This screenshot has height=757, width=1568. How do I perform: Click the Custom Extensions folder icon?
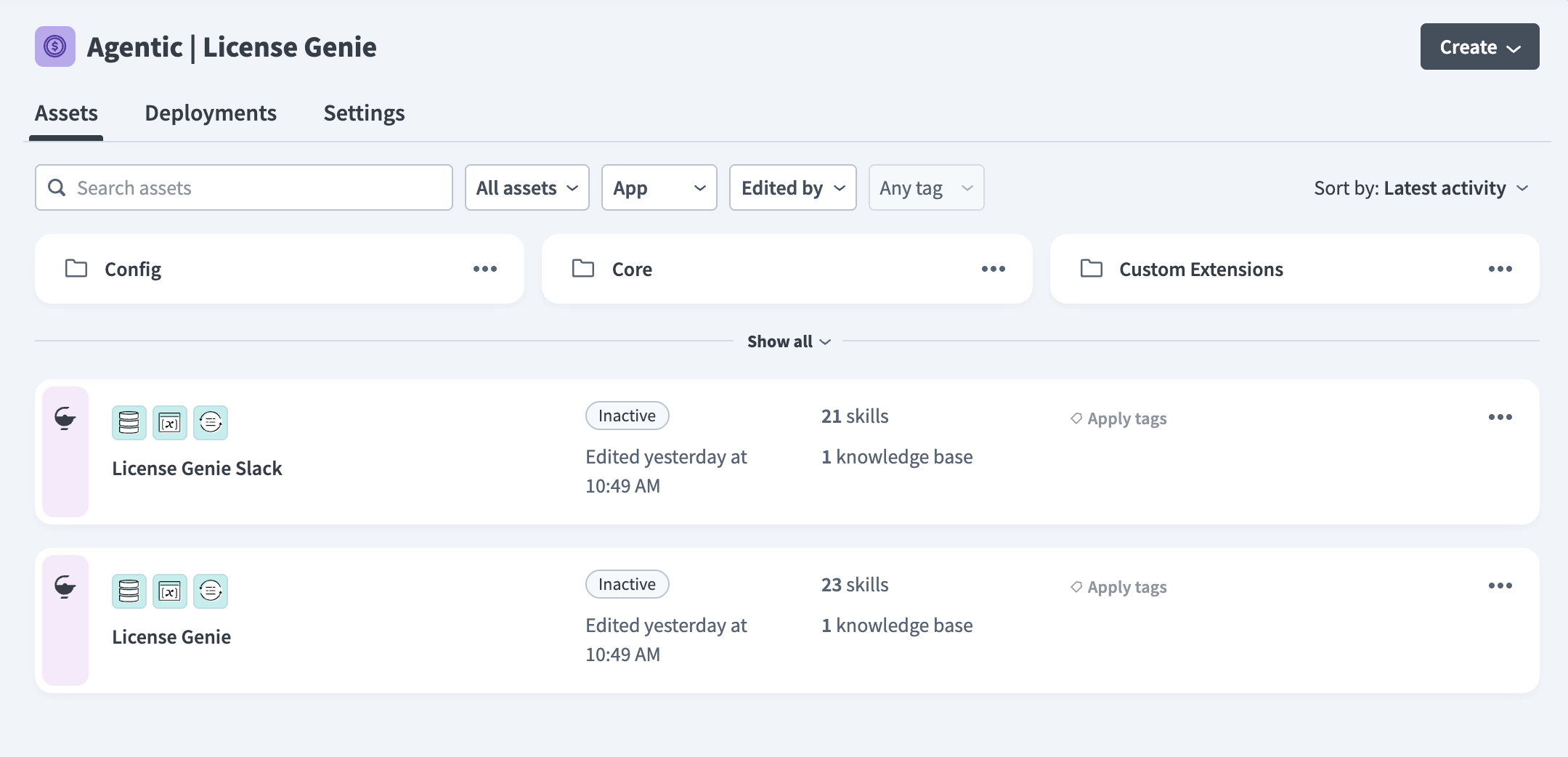(1092, 269)
